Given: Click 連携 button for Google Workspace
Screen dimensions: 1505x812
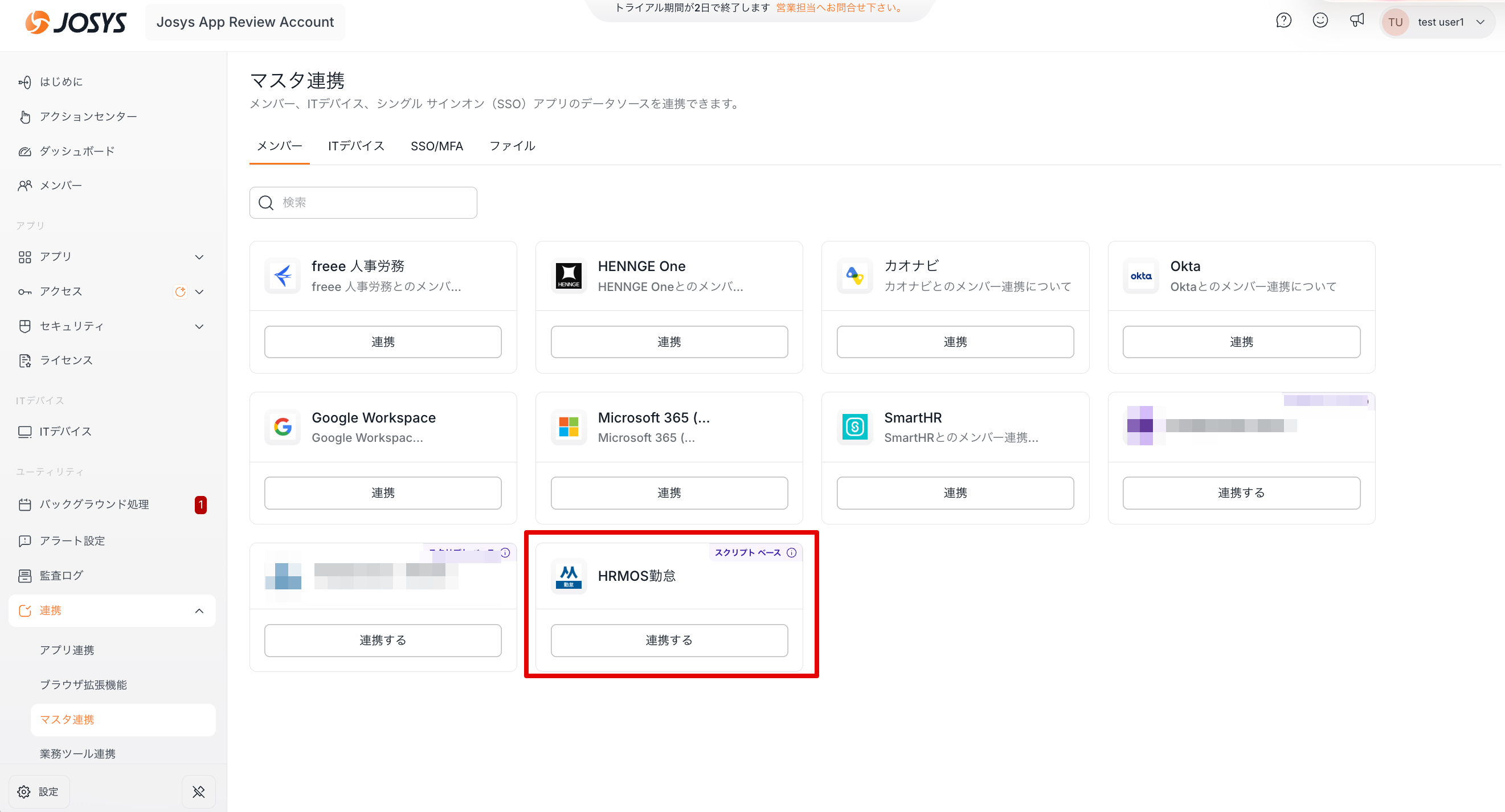Looking at the screenshot, I should [x=383, y=493].
